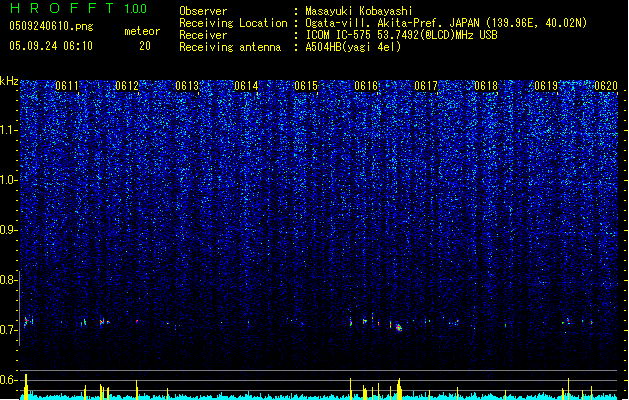Click the Receiving Location label
This screenshot has height=400, width=629.
click(x=233, y=23)
